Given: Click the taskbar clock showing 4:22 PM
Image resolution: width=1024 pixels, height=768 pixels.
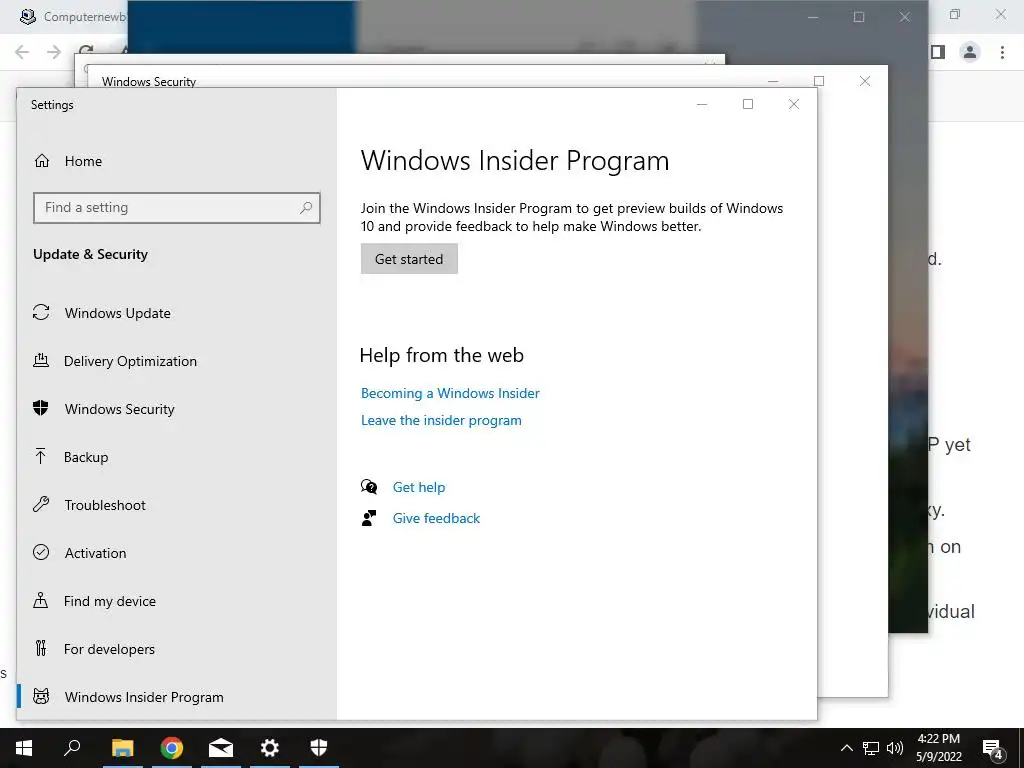Looking at the screenshot, I should click(938, 748).
